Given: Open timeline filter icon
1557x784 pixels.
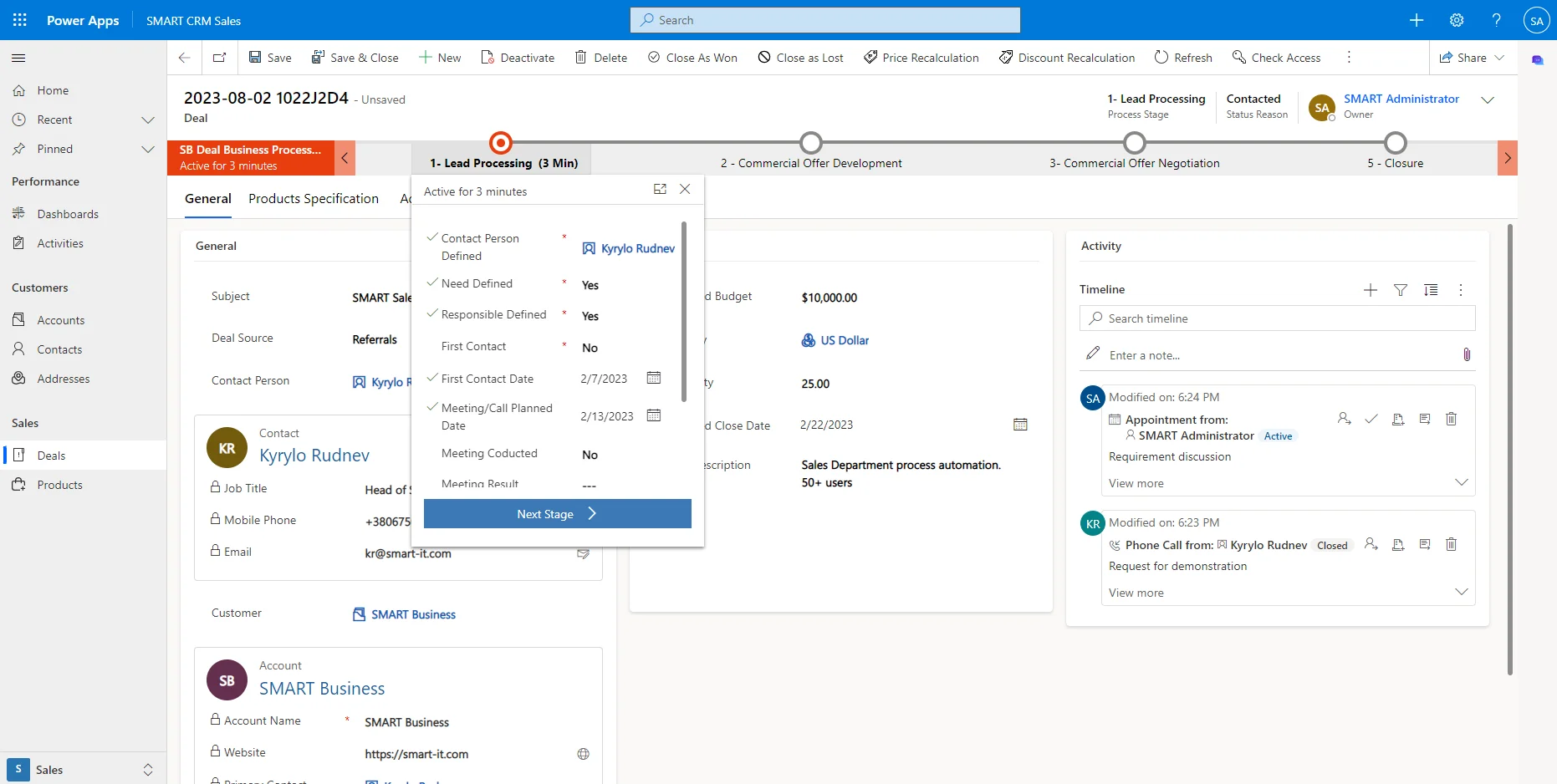Looking at the screenshot, I should click(1400, 290).
